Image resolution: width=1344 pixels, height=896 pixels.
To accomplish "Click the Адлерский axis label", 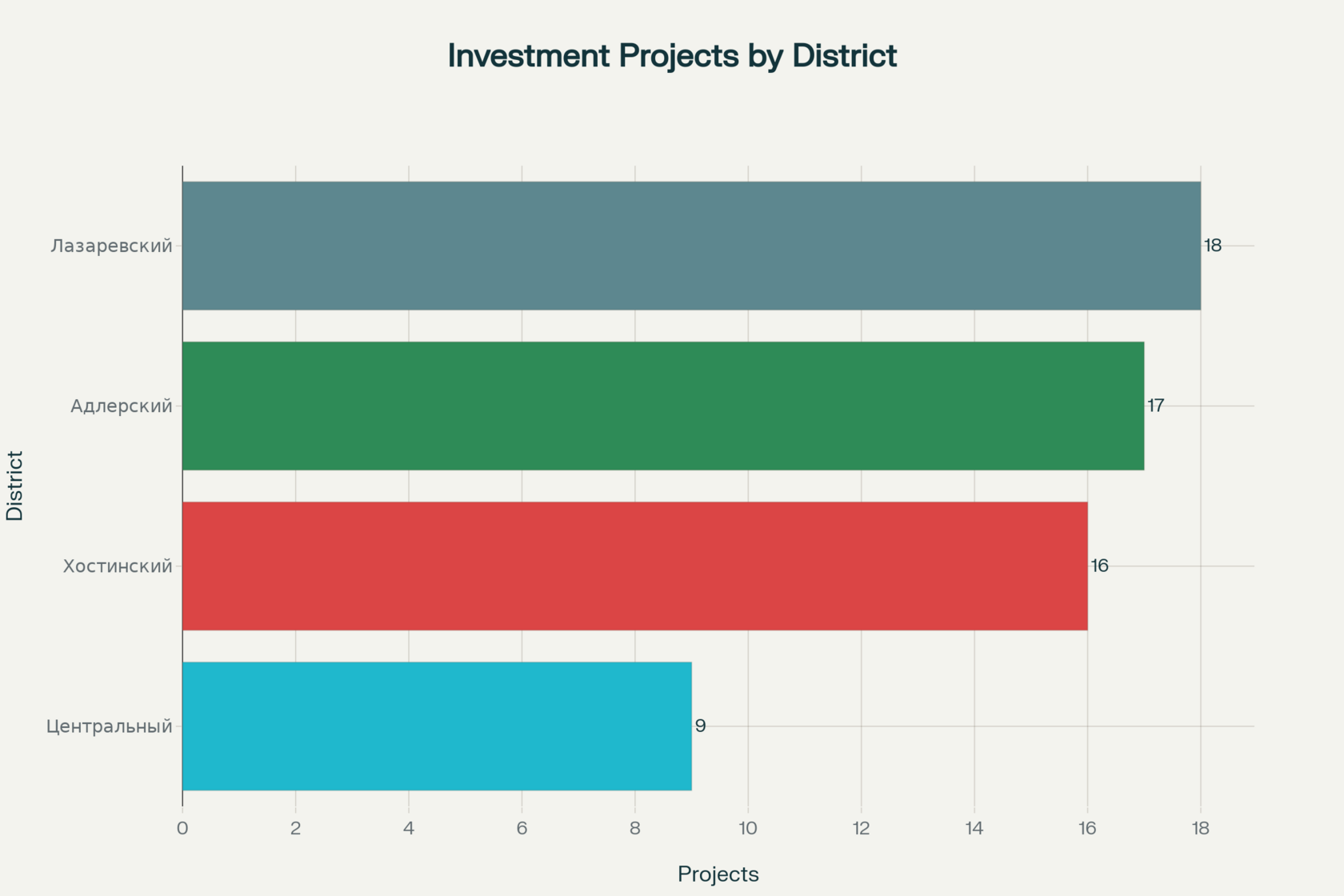I will coord(122,406).
